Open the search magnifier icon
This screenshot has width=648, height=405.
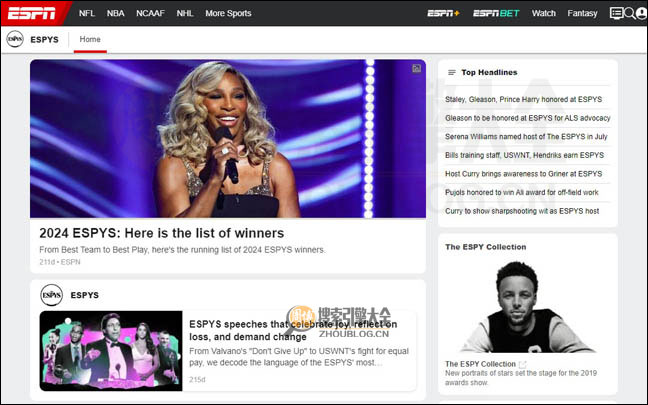tap(629, 13)
